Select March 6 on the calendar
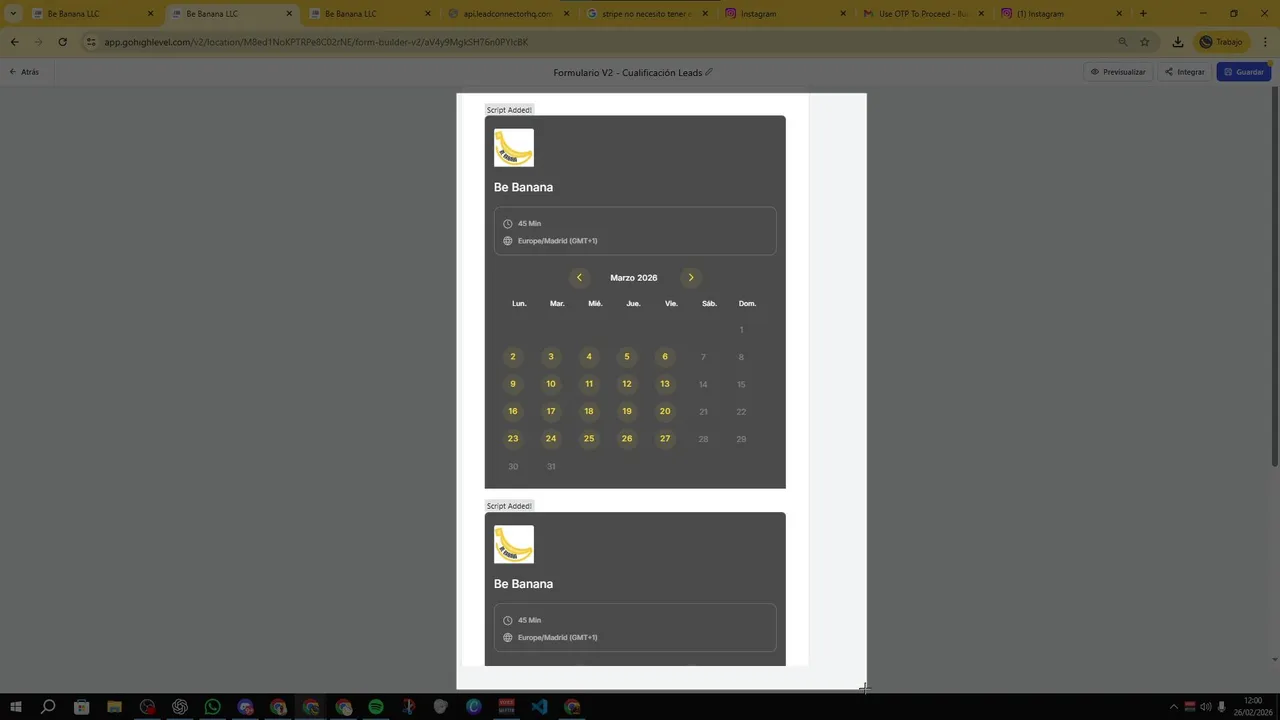Viewport: 1280px width, 720px height. pyautogui.click(x=665, y=357)
